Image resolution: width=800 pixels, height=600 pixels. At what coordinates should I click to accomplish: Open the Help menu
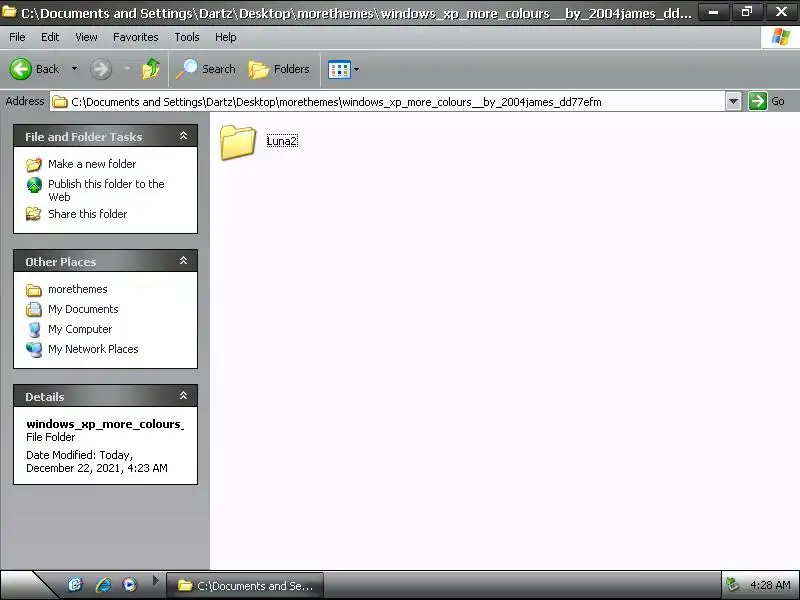[x=226, y=37]
